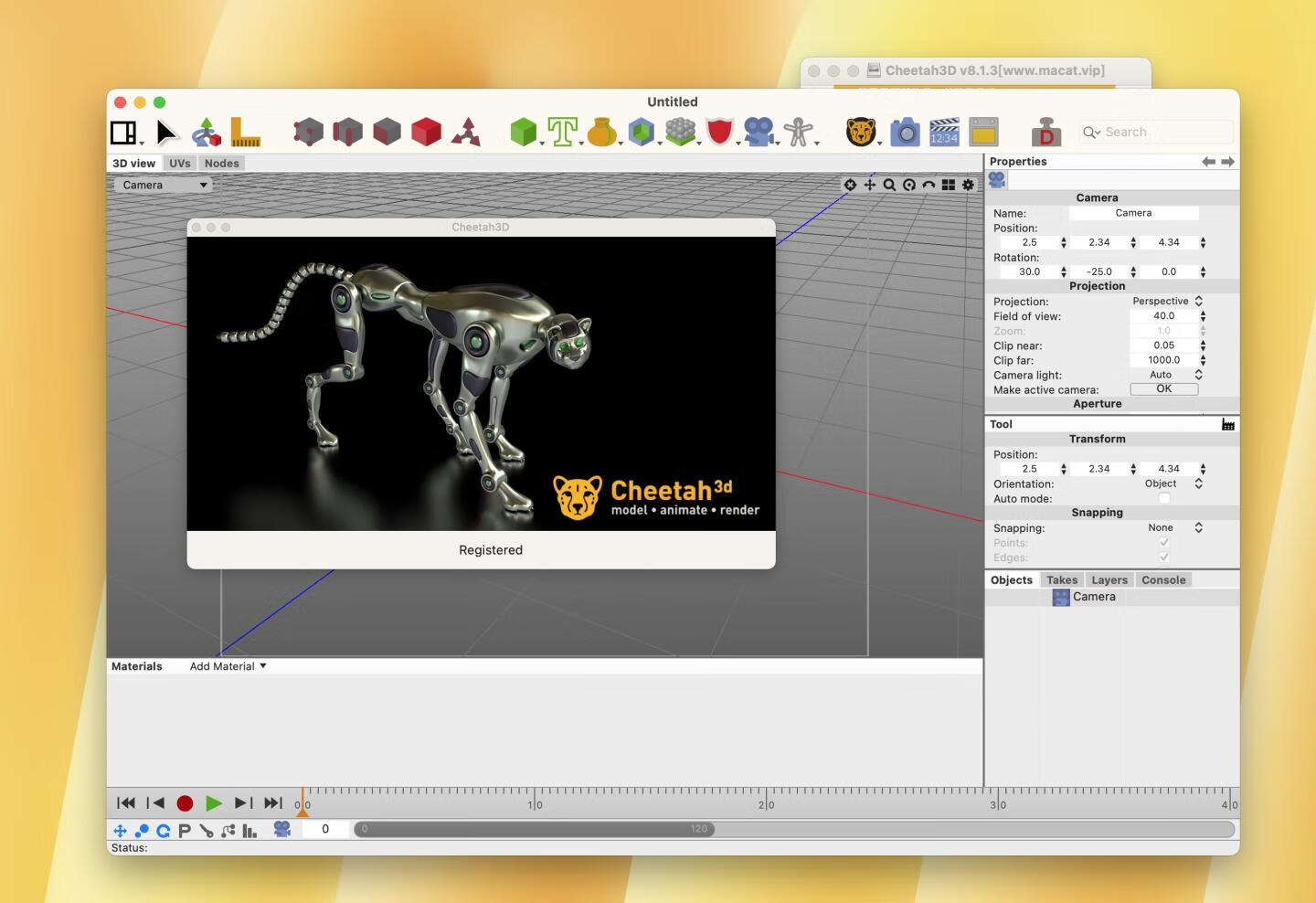The width and height of the screenshot is (1316, 903).
Task: Click the pivot mode triangle icon
Action: [x=467, y=133]
